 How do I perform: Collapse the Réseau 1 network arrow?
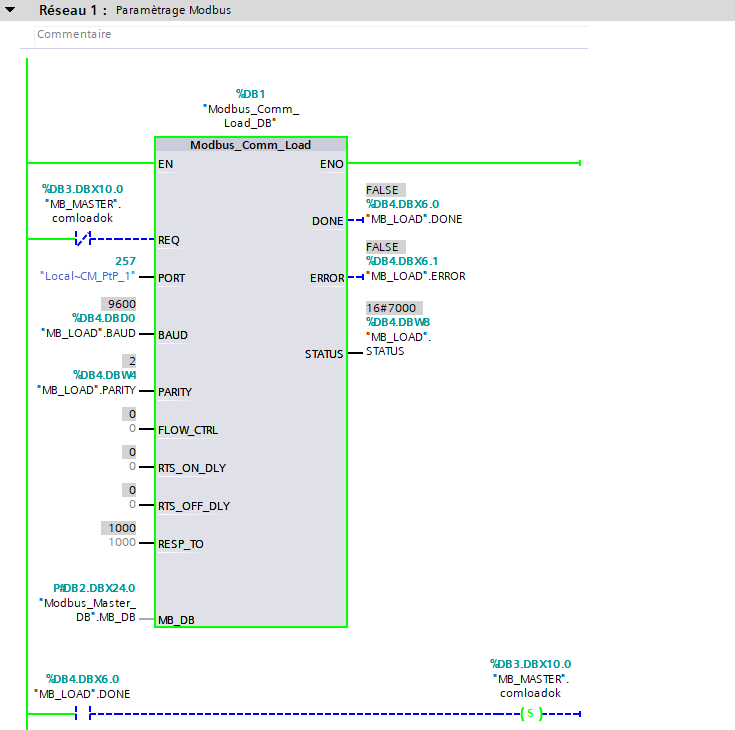click(x=11, y=10)
